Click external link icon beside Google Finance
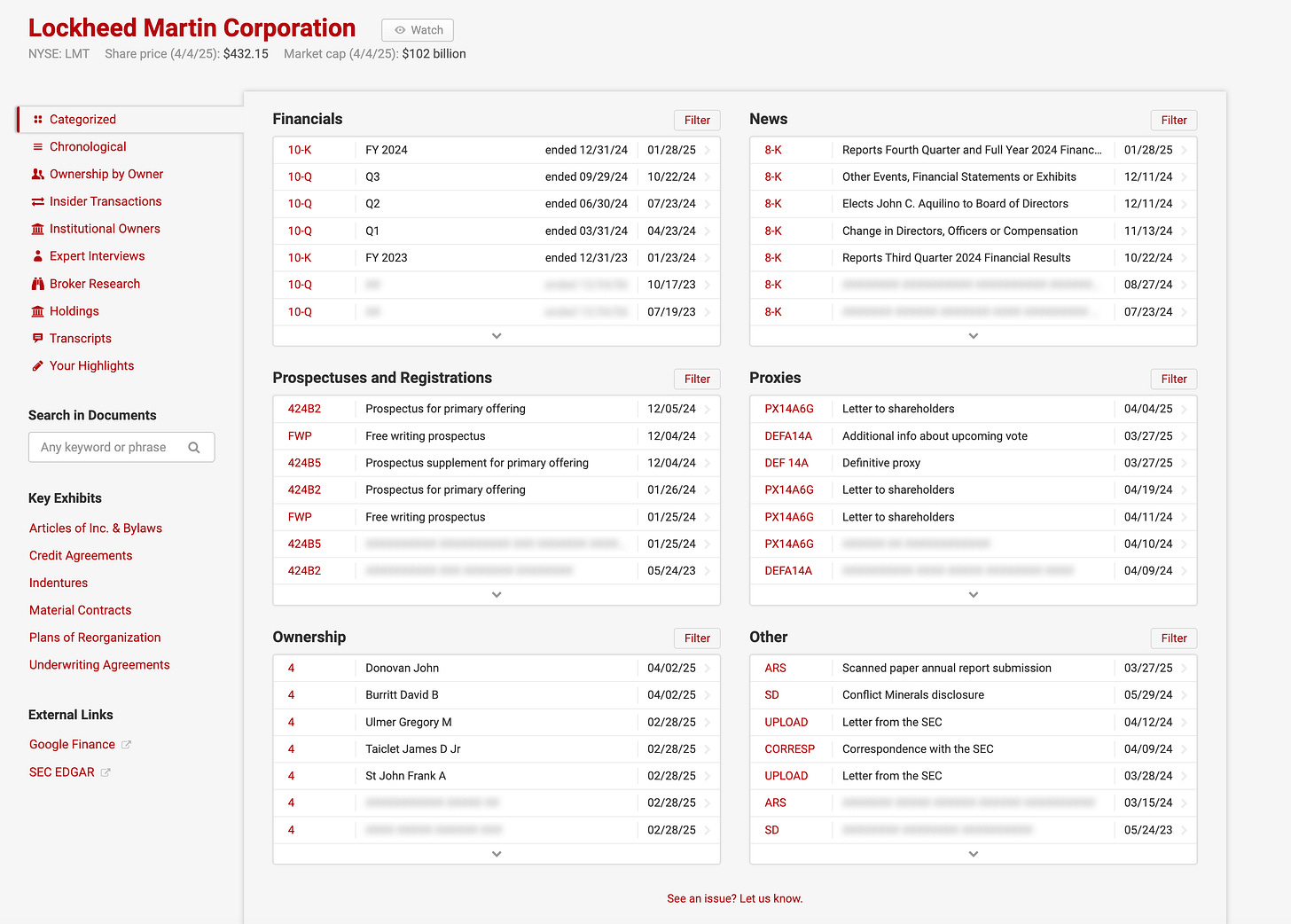 (126, 745)
